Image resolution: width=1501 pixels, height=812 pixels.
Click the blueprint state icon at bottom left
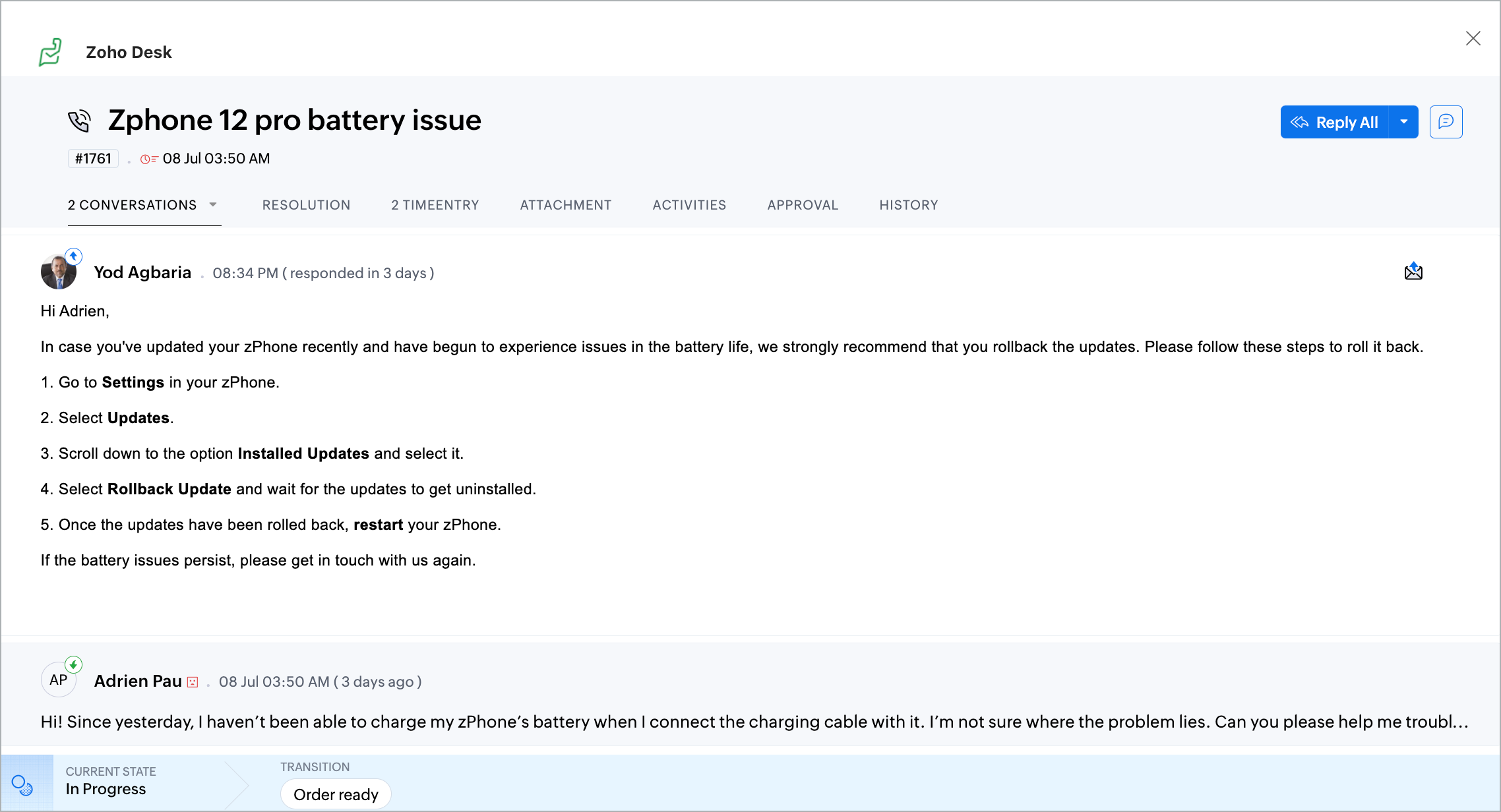point(22,784)
